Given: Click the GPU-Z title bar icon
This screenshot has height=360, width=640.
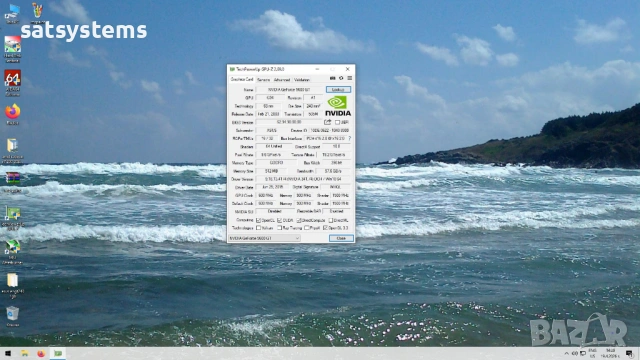Looking at the screenshot, I should [x=232, y=69].
